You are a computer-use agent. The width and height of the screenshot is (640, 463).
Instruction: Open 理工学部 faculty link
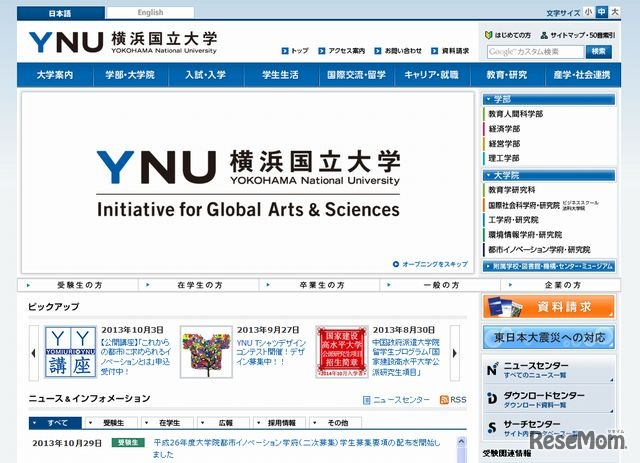click(504, 158)
